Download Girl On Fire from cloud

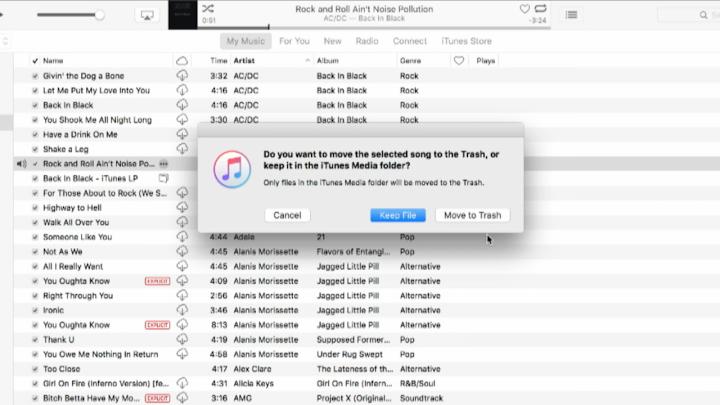[x=182, y=383]
